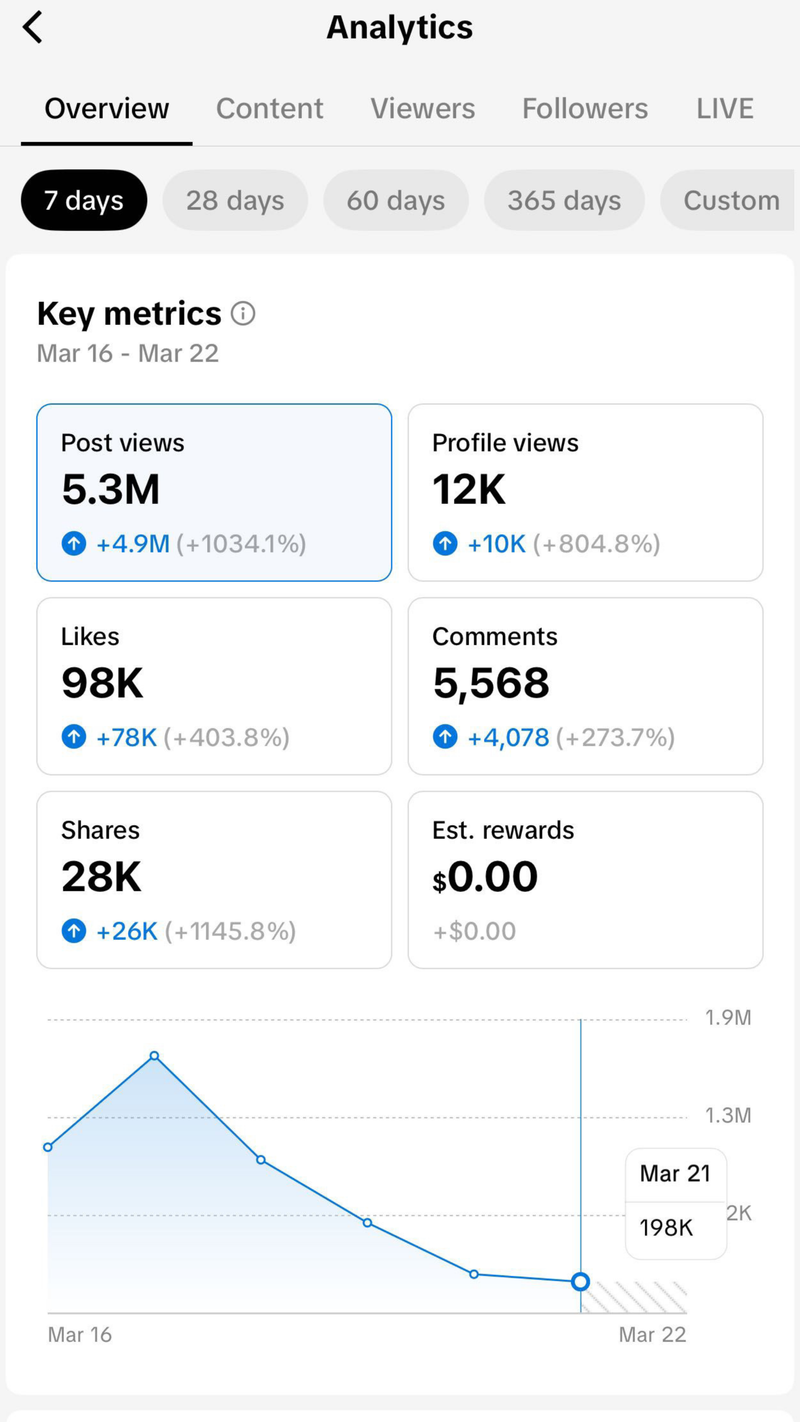800x1422 pixels.
Task: Go to the Followers tab
Action: (584, 108)
